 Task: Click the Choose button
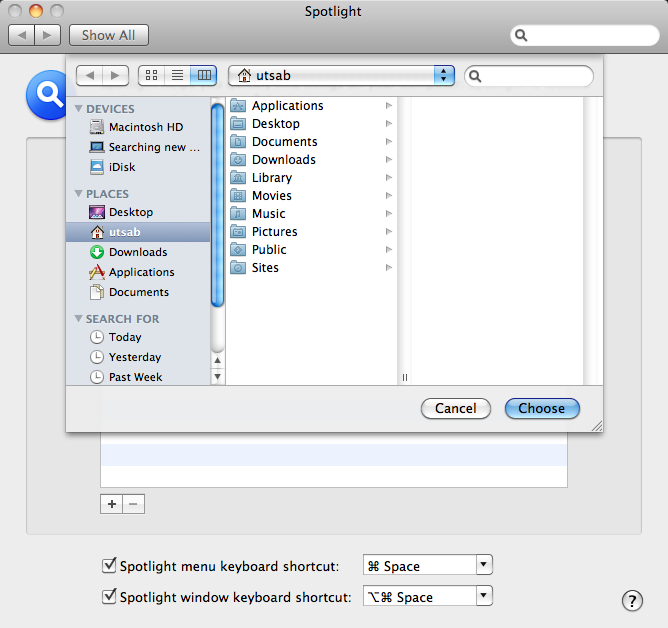[542, 409]
